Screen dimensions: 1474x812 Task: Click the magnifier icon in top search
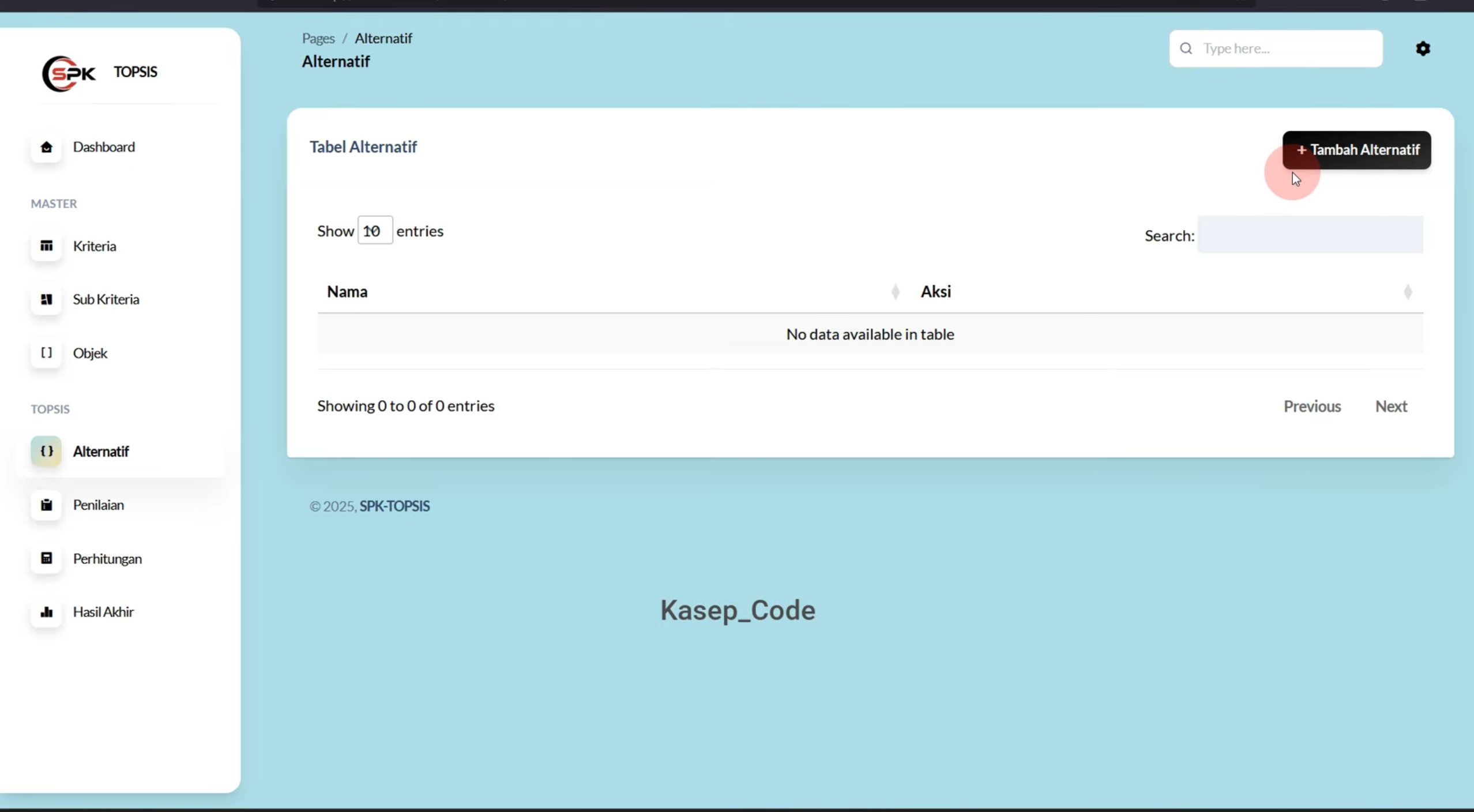coord(1186,48)
